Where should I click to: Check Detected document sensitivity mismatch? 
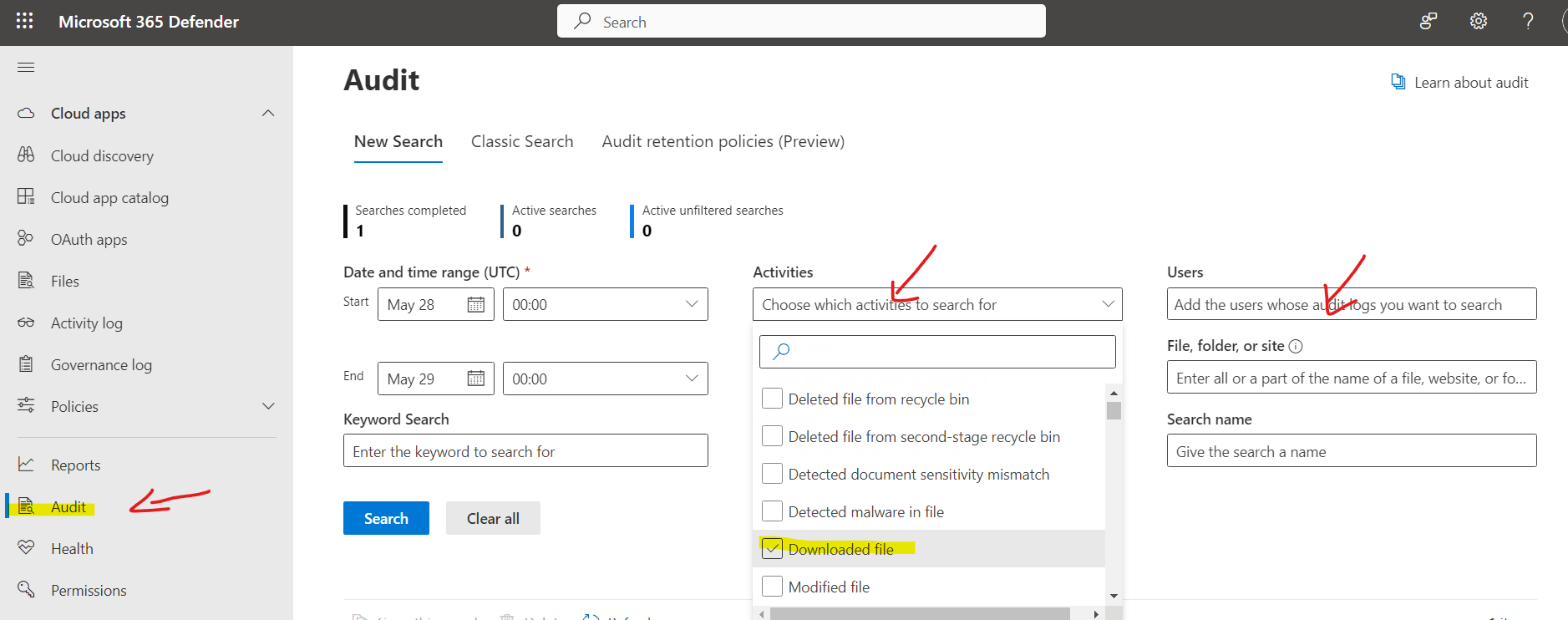[772, 474]
